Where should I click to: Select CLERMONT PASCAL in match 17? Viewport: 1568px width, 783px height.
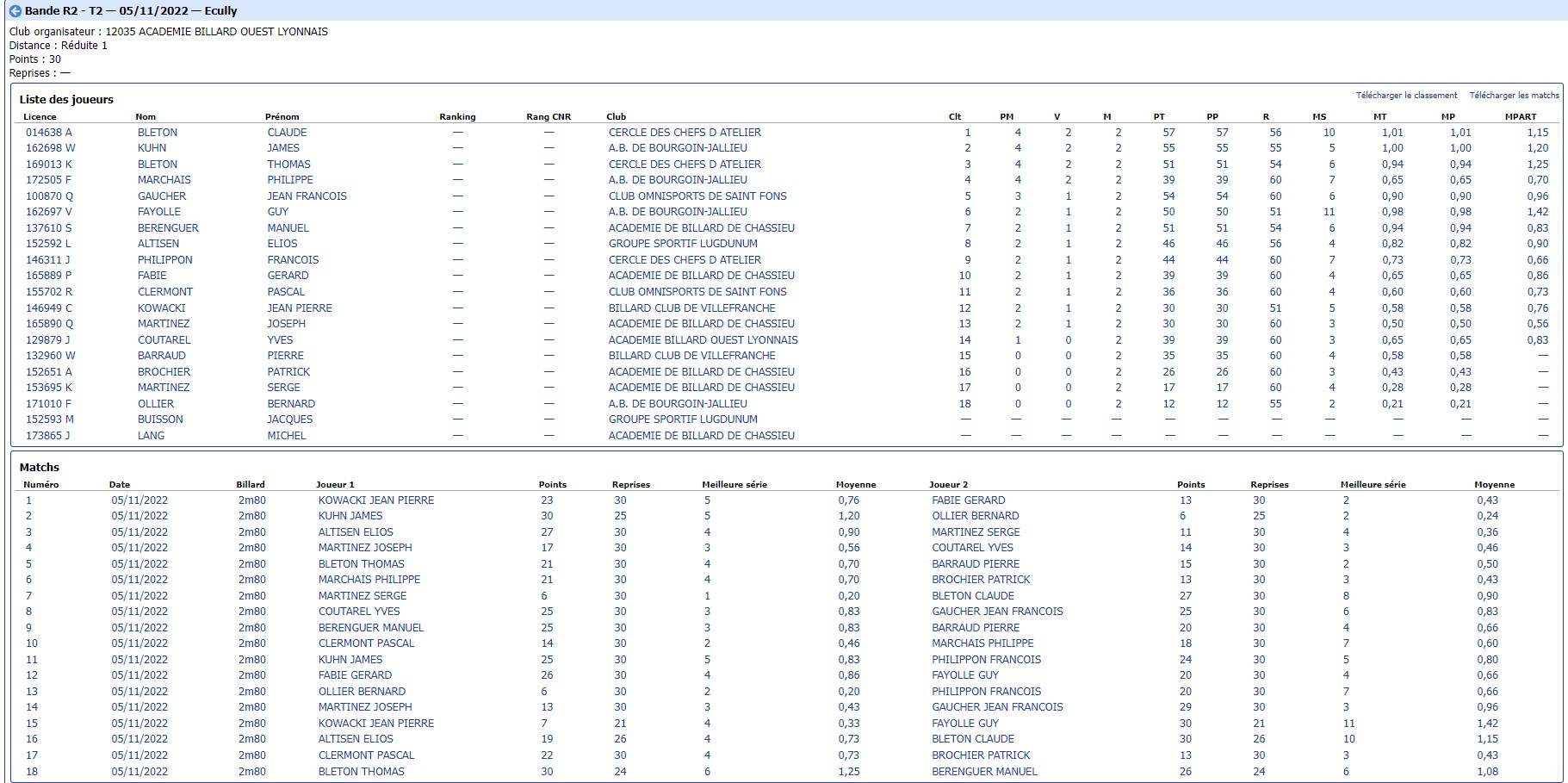(367, 755)
